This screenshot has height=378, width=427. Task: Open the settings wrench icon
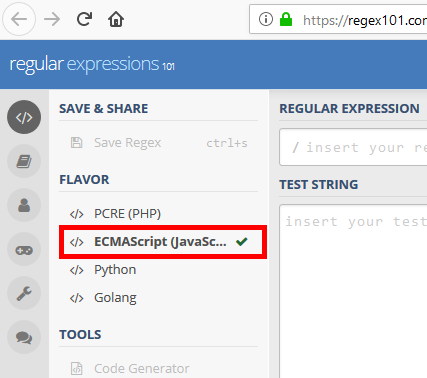click(x=24, y=293)
